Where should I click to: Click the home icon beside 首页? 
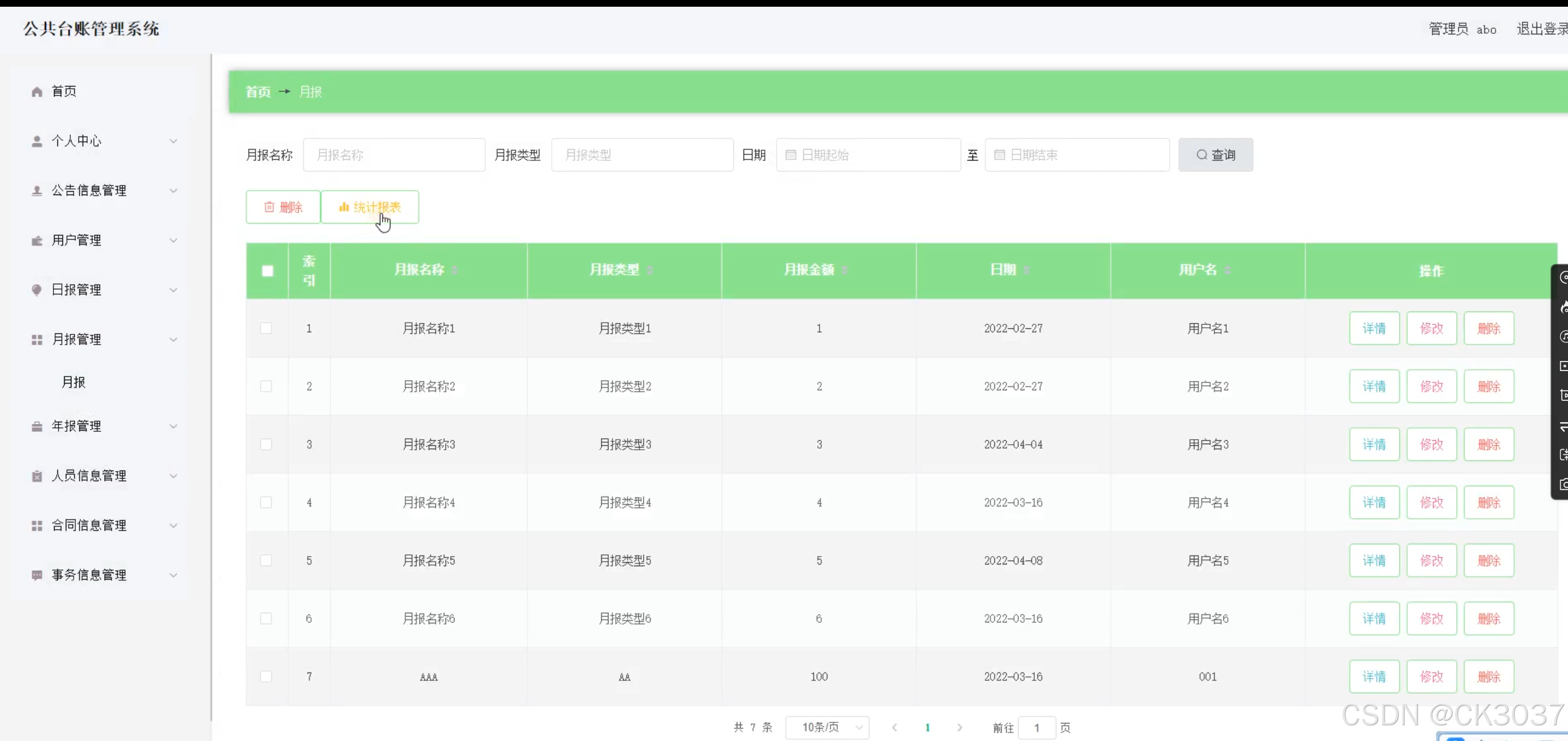click(x=37, y=92)
